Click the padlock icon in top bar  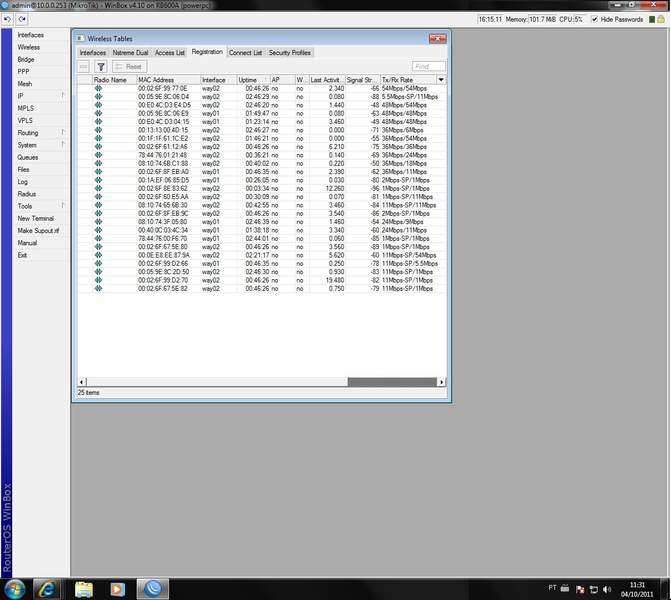click(661, 19)
